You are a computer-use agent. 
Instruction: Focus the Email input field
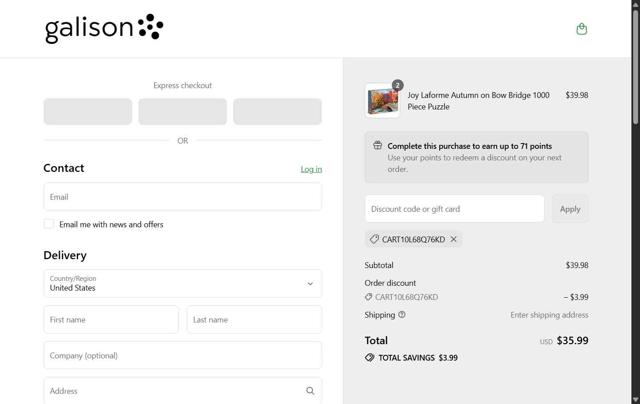tap(183, 197)
